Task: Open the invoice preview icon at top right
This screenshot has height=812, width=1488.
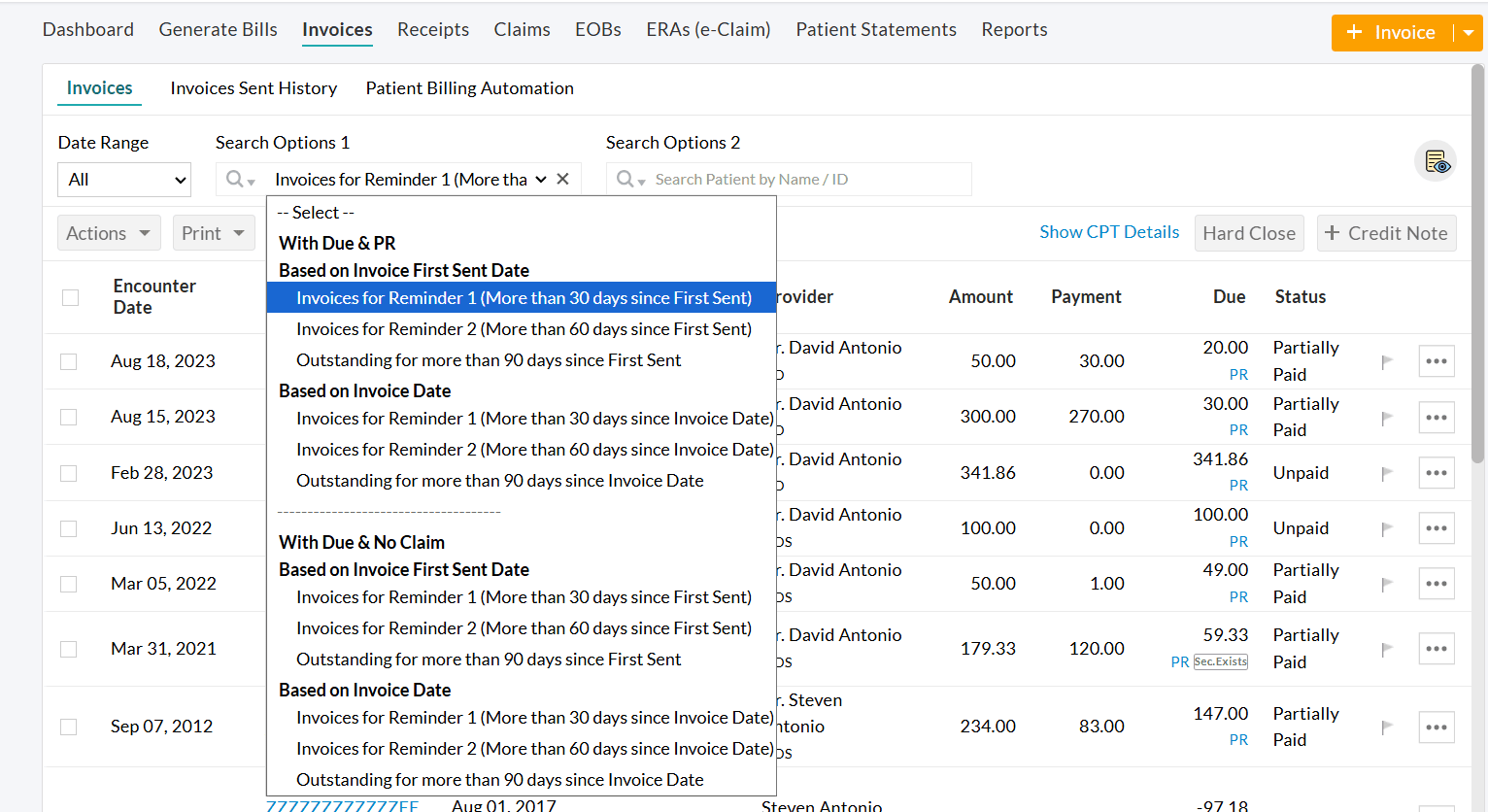Action: pyautogui.click(x=1436, y=161)
